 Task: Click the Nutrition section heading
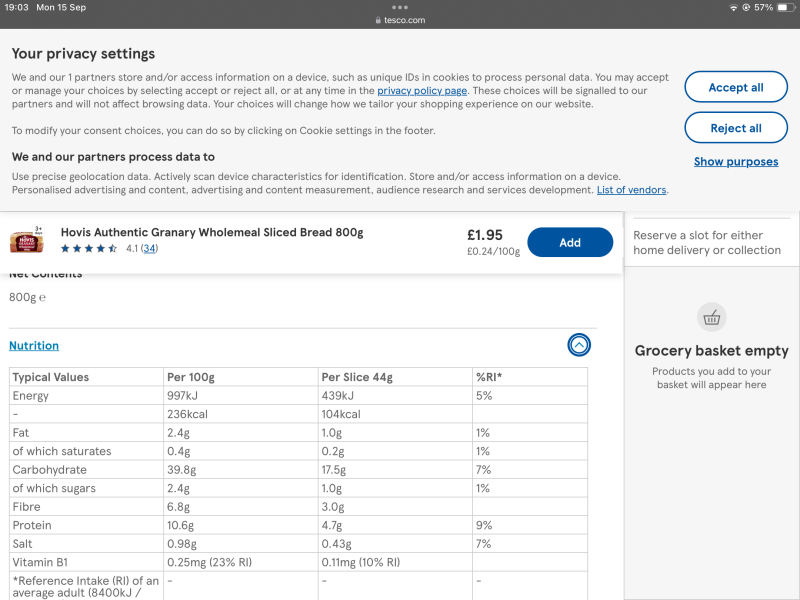pyautogui.click(x=34, y=346)
